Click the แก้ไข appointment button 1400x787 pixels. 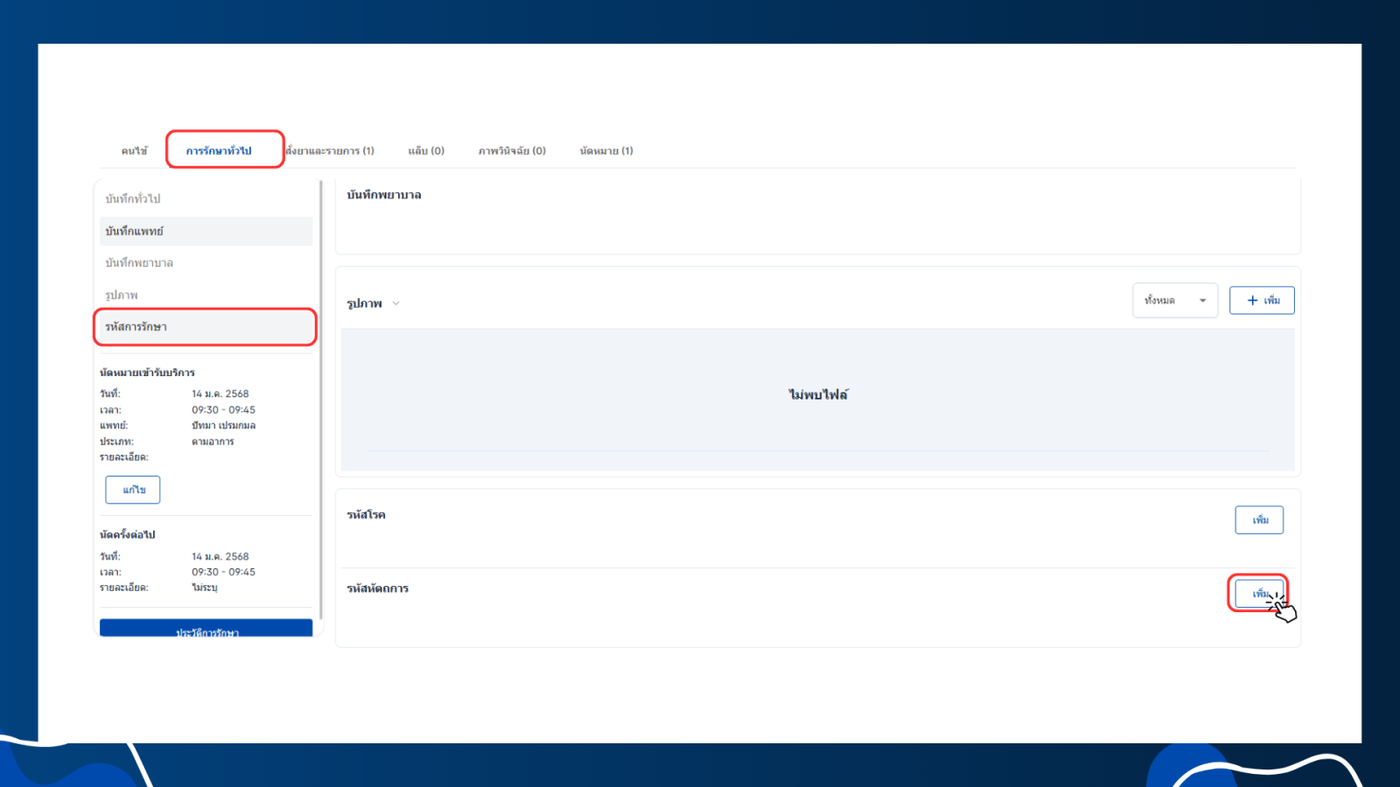pyautogui.click(x=133, y=490)
